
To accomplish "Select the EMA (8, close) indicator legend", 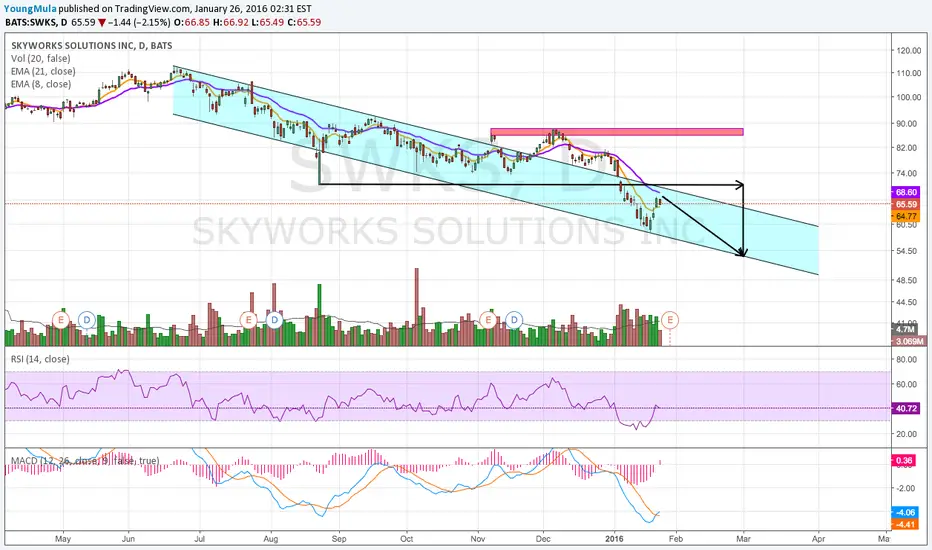I will (x=41, y=84).
